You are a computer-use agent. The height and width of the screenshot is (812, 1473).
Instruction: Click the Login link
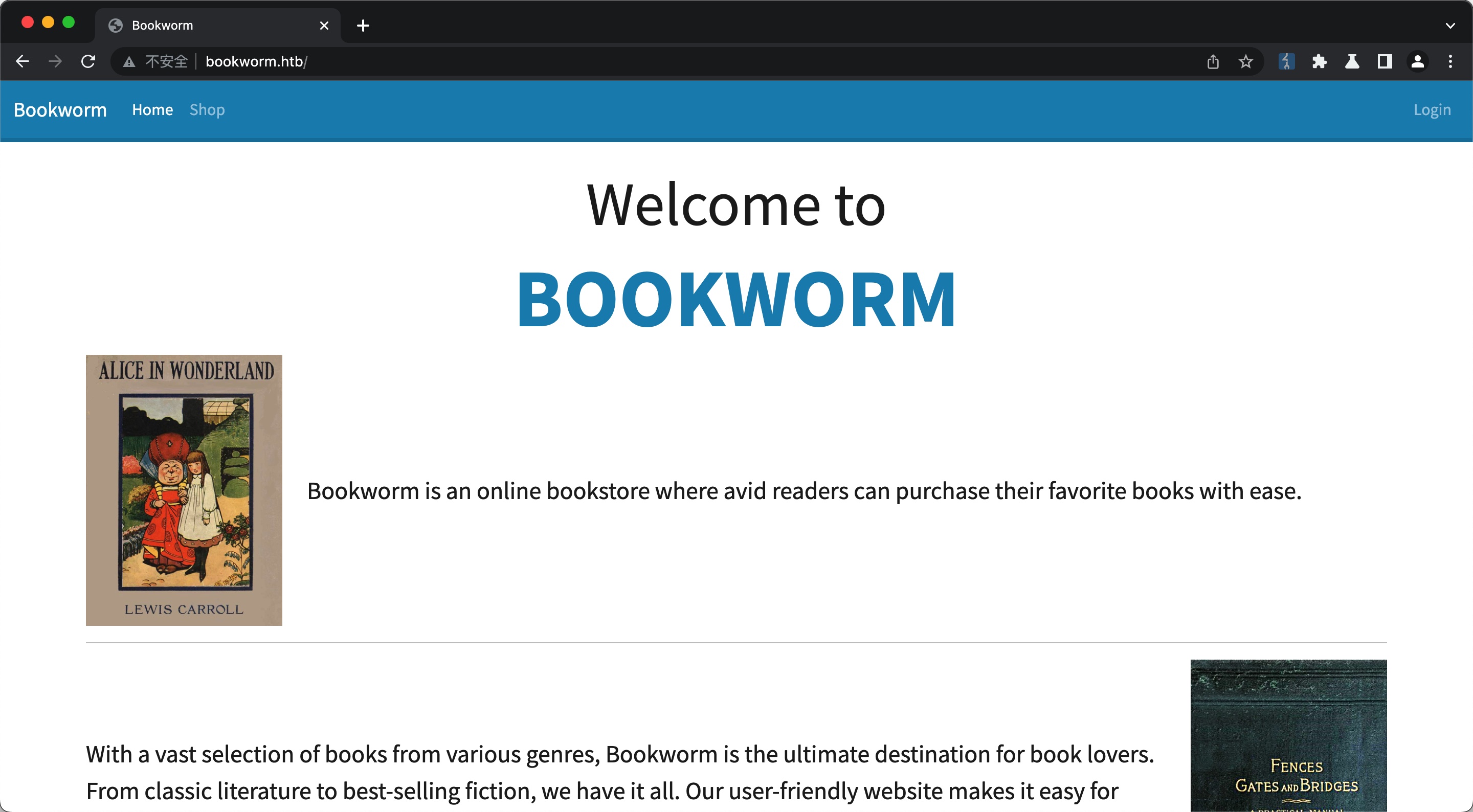[x=1432, y=110]
